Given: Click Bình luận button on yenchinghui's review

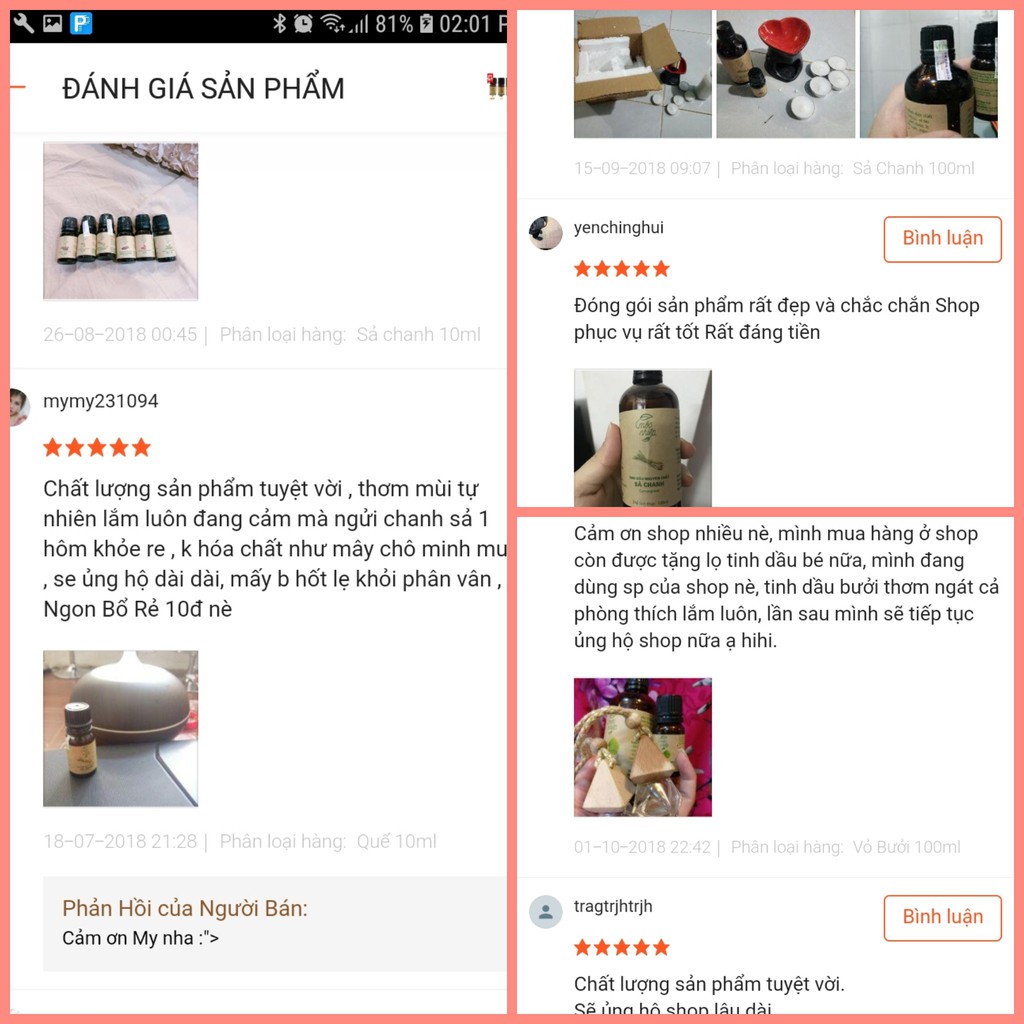Looking at the screenshot, I should point(942,239).
